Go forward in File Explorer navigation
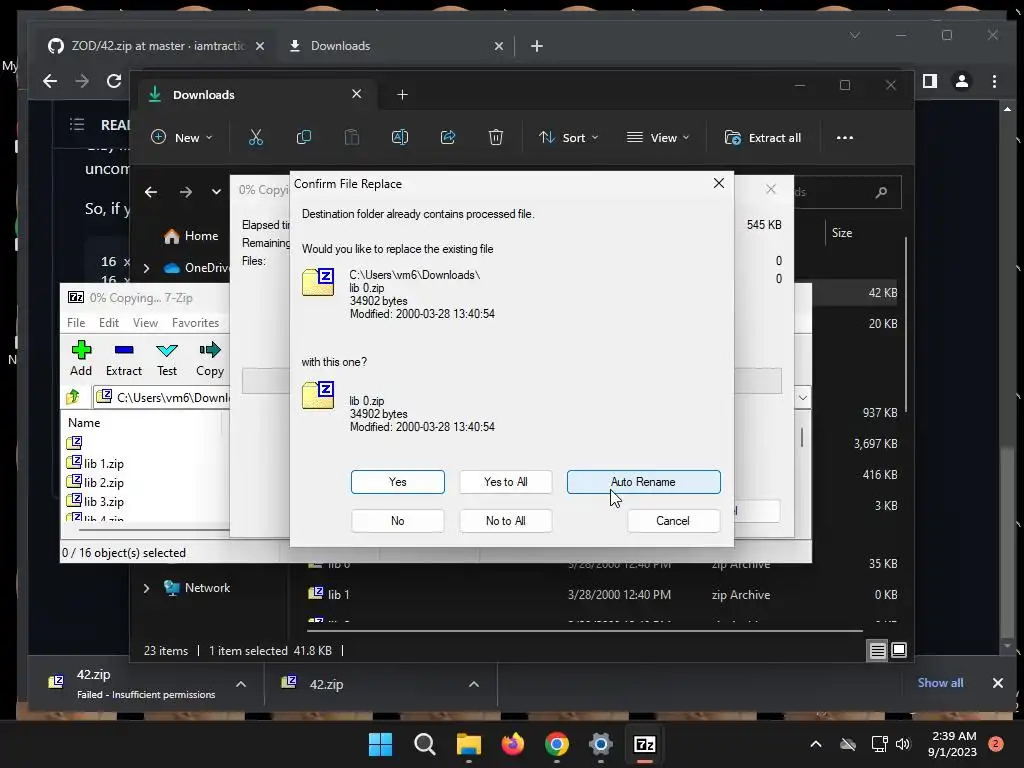 pos(185,192)
